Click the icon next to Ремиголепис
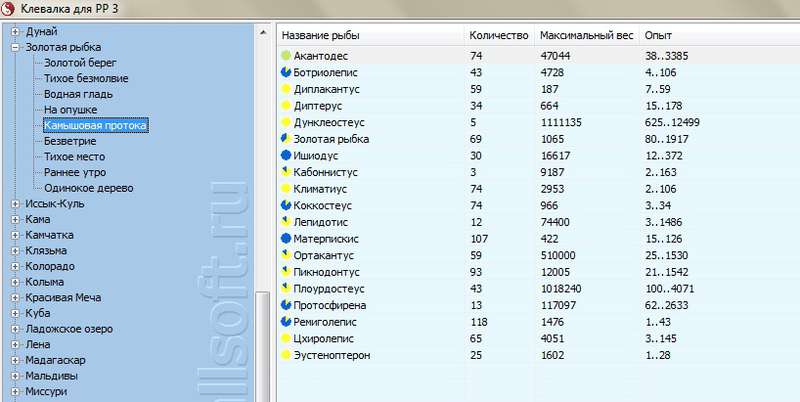The height and width of the screenshot is (402, 800). (287, 322)
